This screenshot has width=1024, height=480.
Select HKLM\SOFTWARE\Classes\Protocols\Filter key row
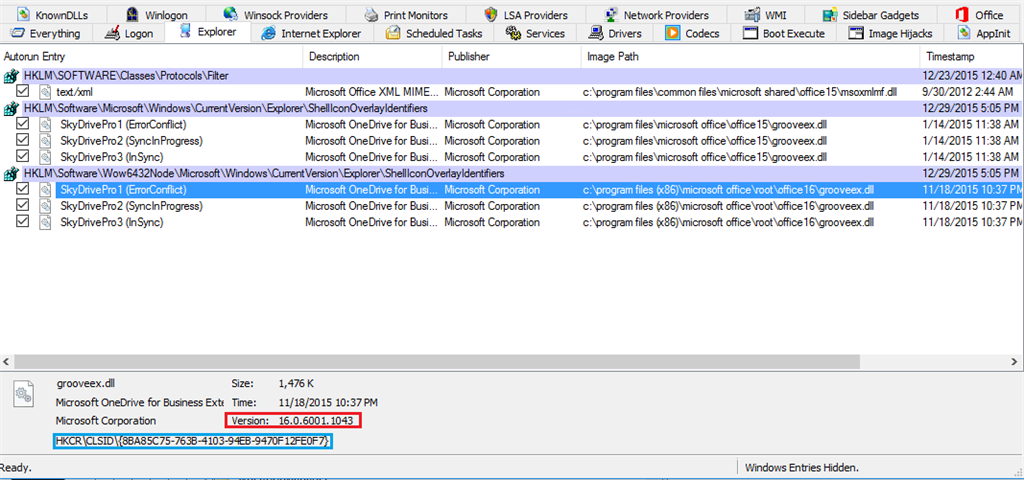(512, 76)
